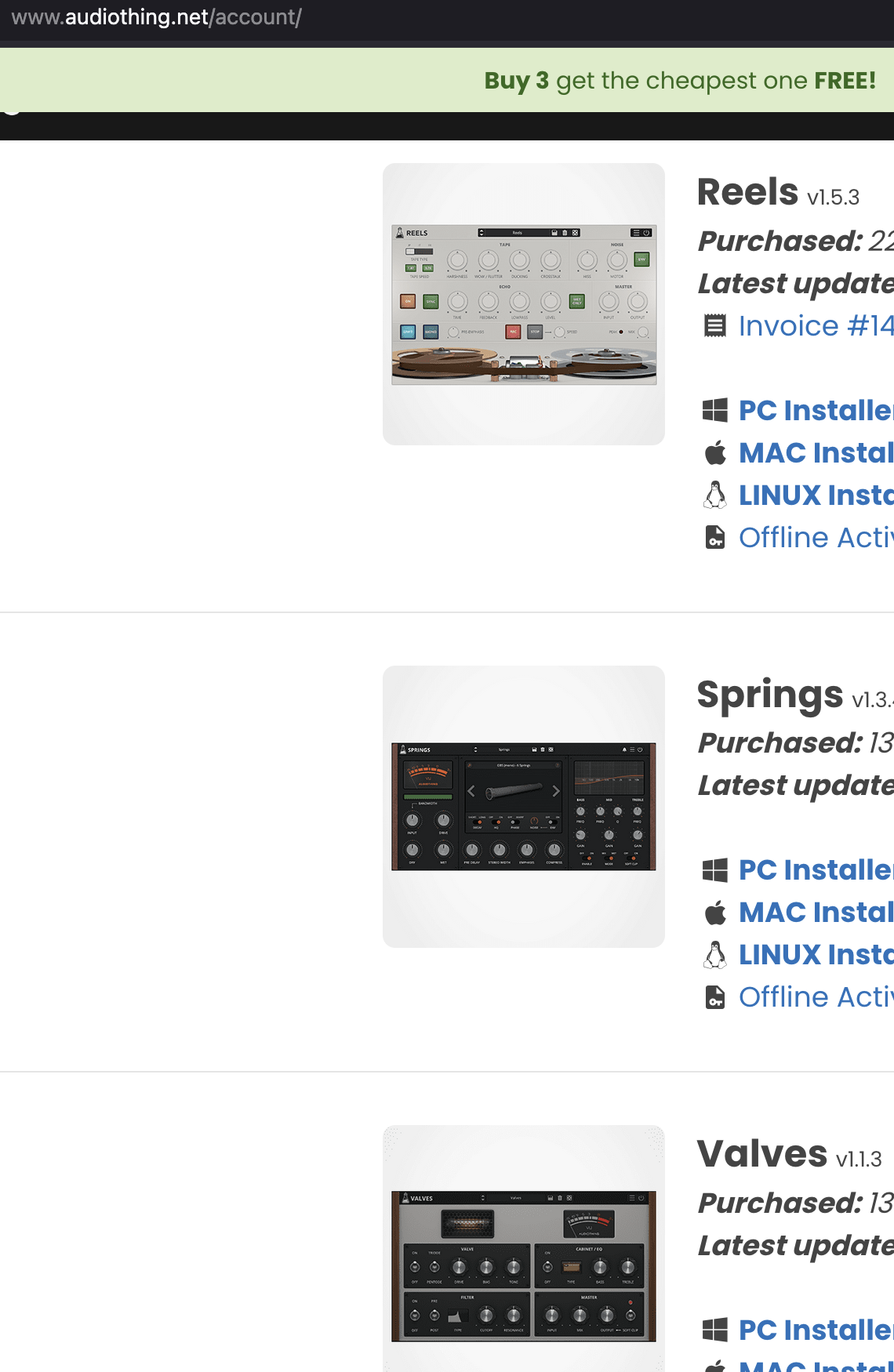The height and width of the screenshot is (1372, 894).
Task: Click the PC Installer link for Springs
Action: (816, 870)
